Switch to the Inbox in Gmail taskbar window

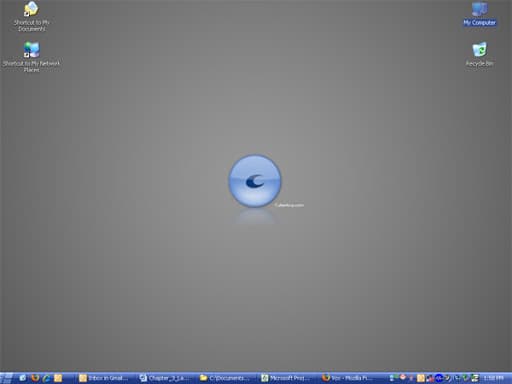click(x=105, y=378)
